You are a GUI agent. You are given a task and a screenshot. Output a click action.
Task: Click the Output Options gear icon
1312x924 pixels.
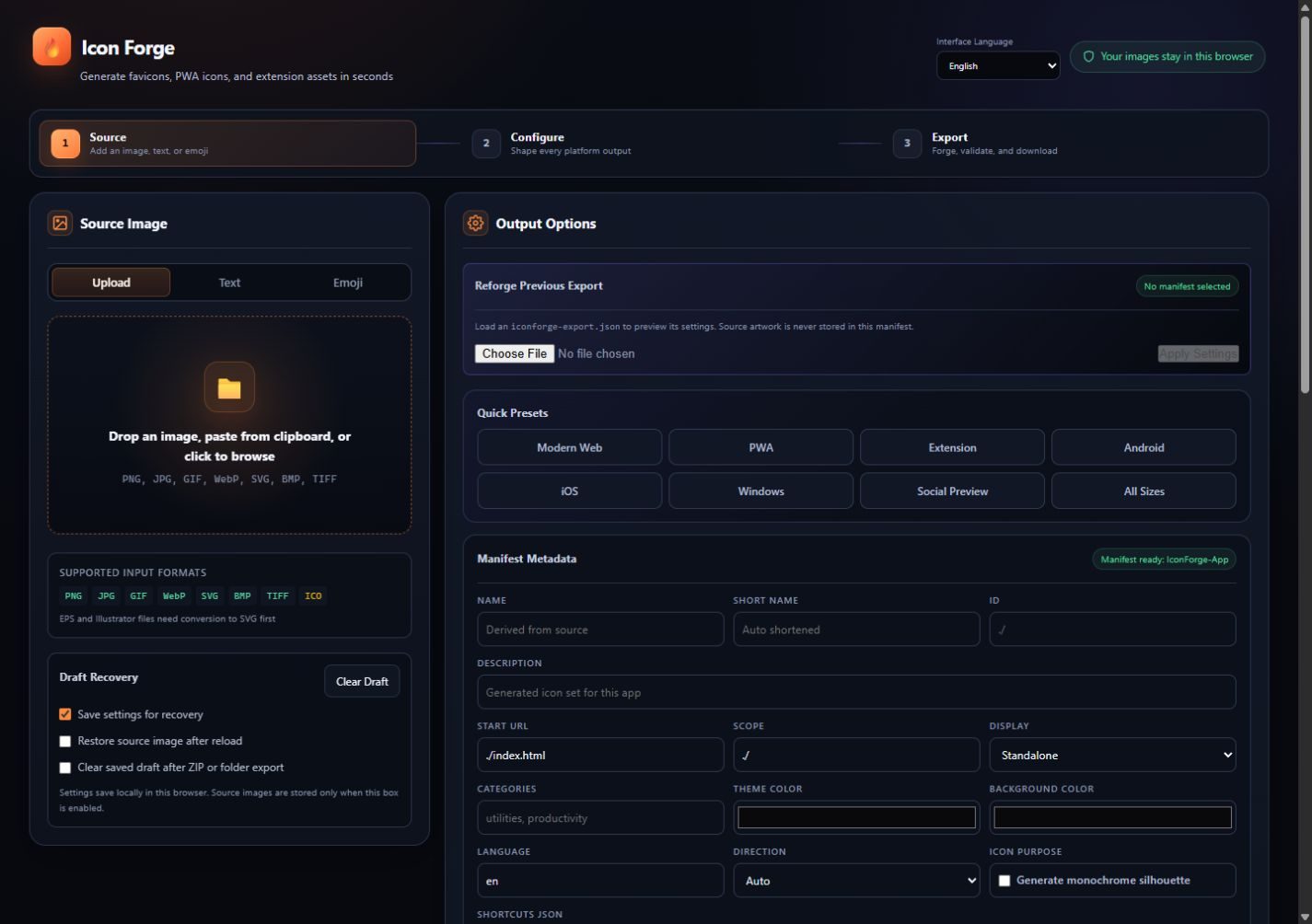(475, 224)
